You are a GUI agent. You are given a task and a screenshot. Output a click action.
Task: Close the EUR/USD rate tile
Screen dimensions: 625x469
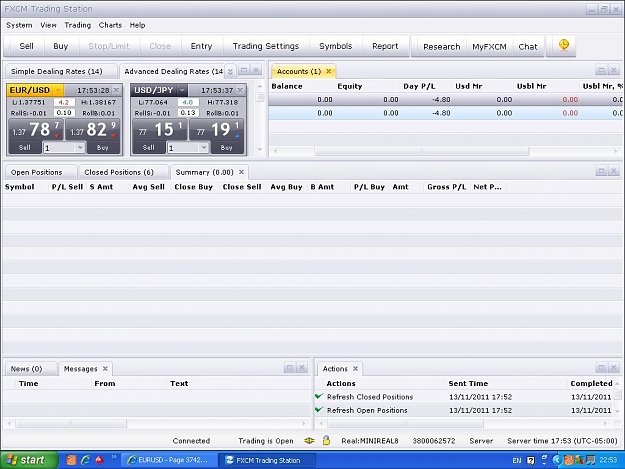(x=116, y=90)
